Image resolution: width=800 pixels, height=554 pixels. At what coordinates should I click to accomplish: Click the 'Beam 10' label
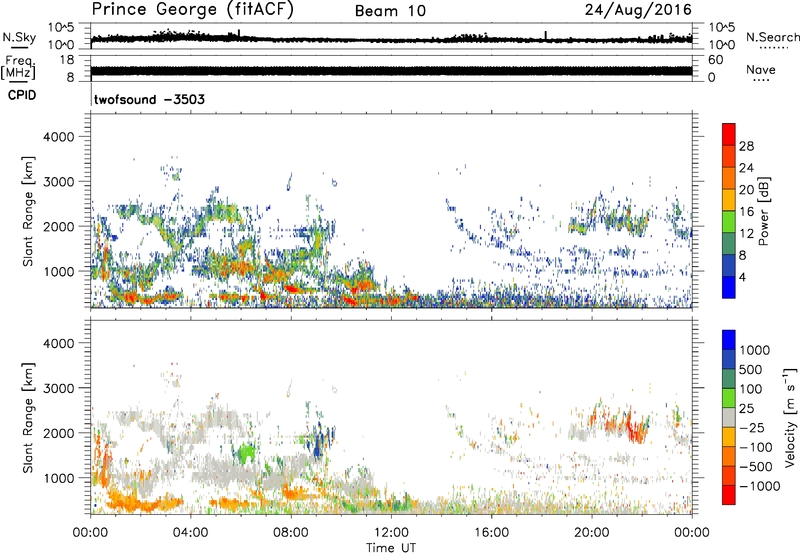click(x=390, y=11)
